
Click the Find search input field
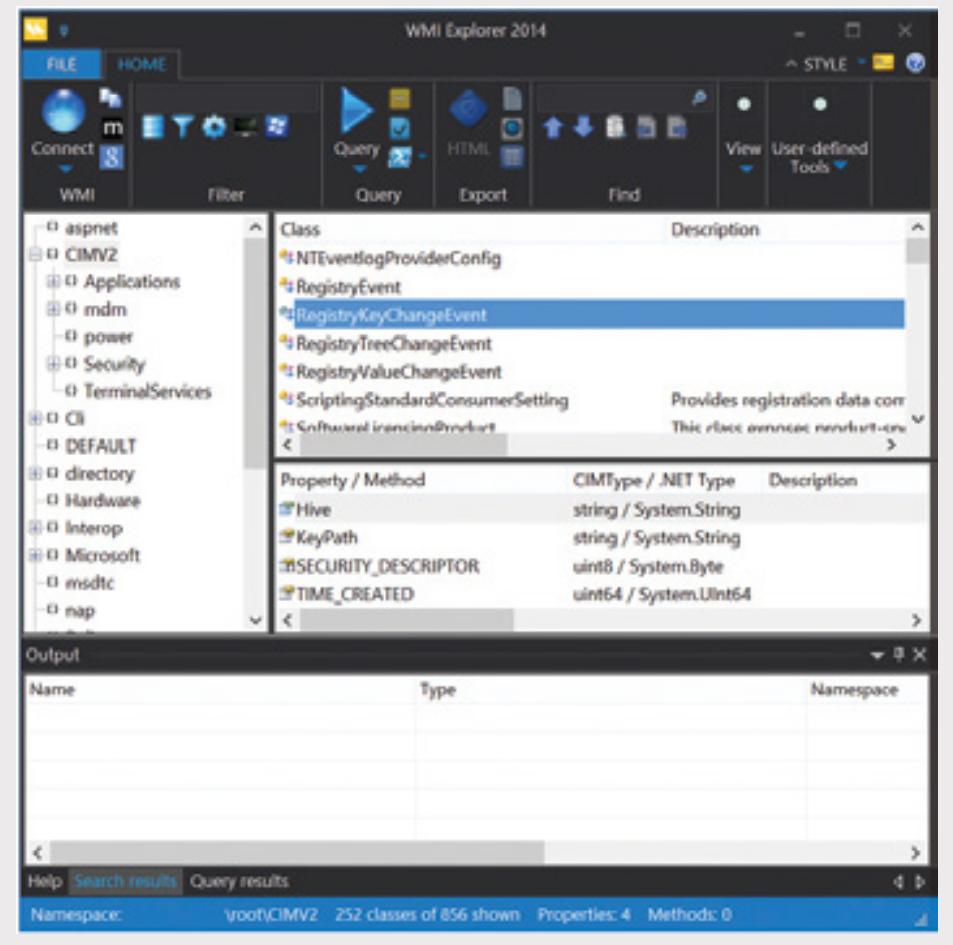[x=614, y=97]
